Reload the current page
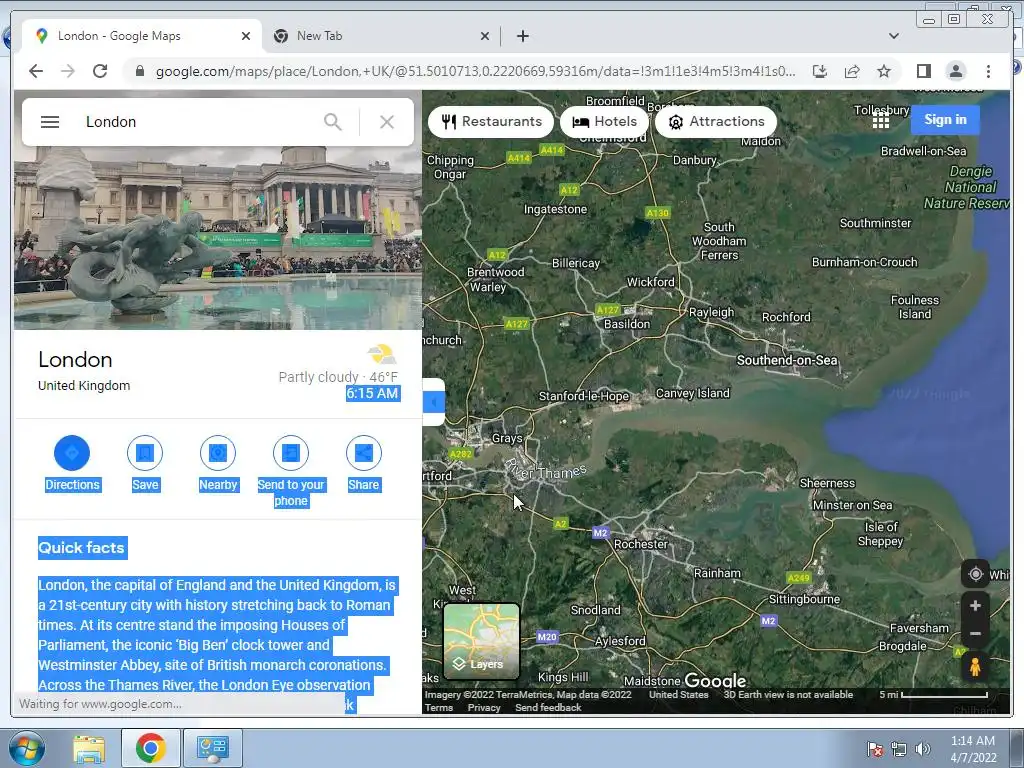 pyautogui.click(x=100, y=71)
